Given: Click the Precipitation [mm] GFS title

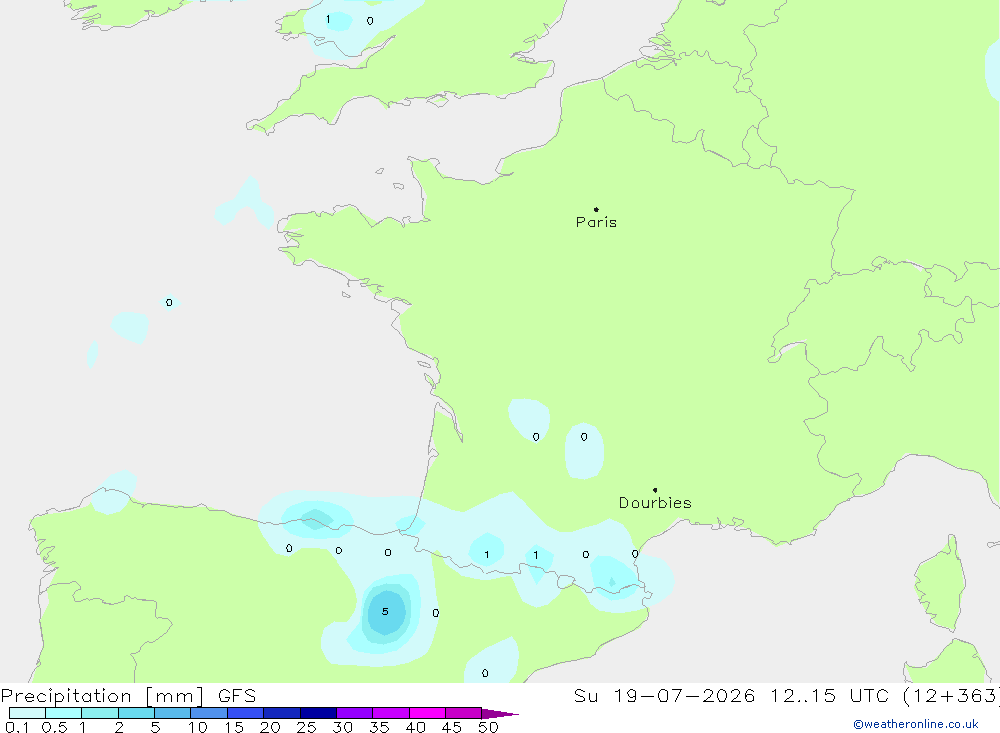Looking at the screenshot, I should pyautogui.click(x=128, y=696).
